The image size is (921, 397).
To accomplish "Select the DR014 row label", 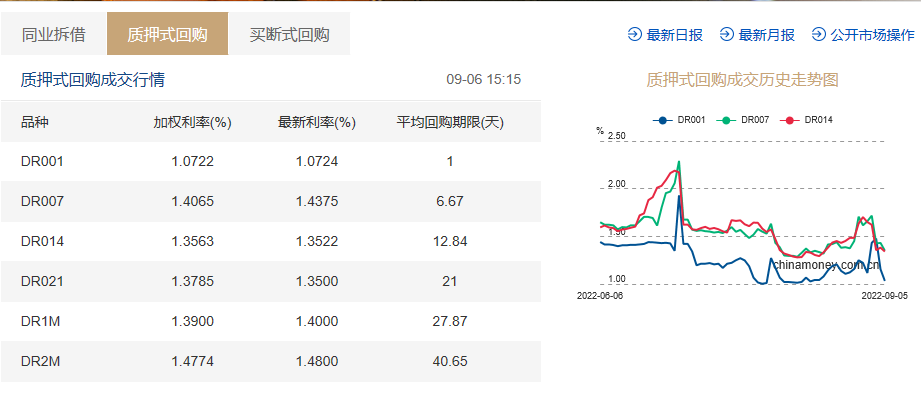I will 42,241.
